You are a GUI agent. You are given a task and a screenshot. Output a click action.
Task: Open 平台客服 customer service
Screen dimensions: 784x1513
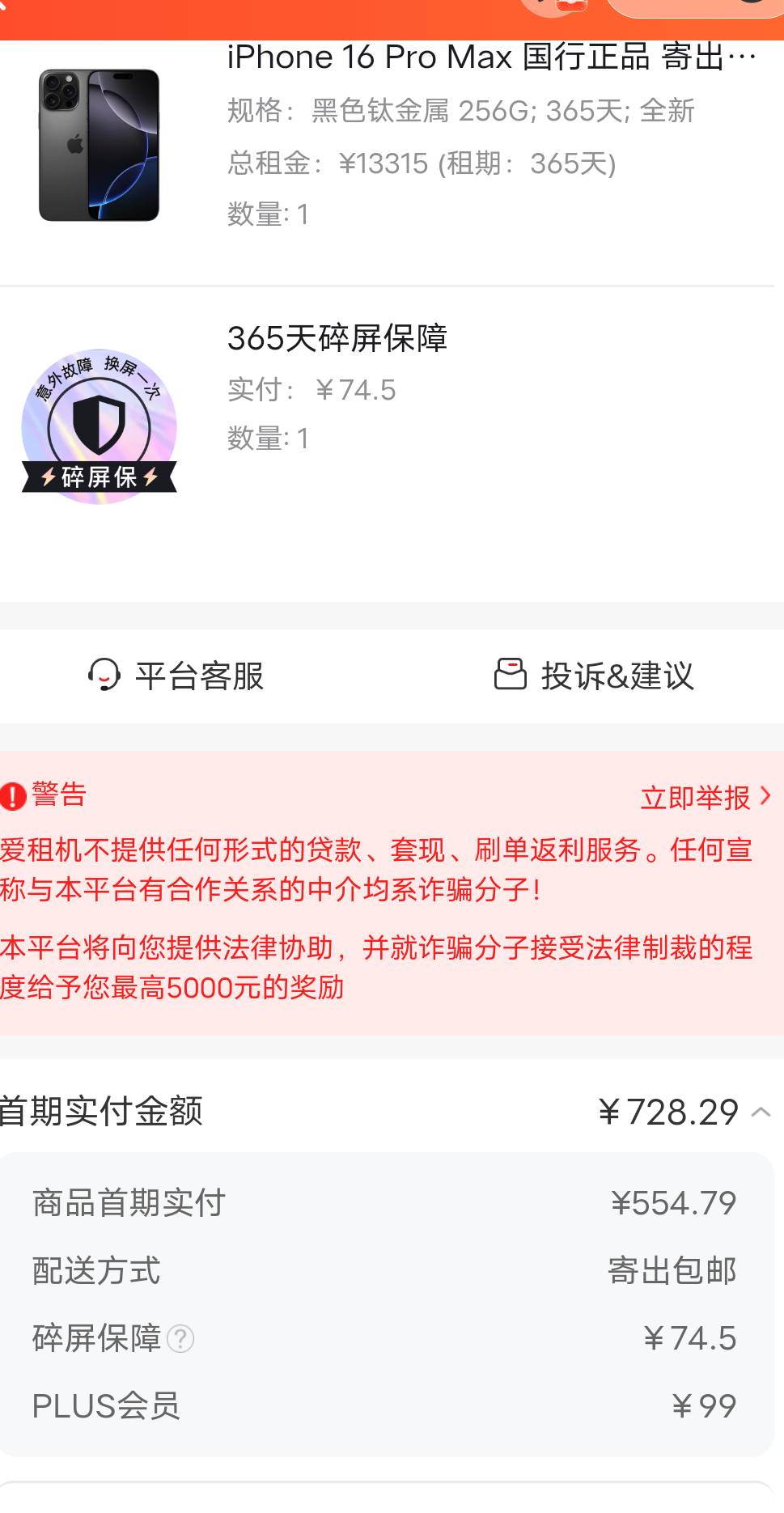(176, 676)
